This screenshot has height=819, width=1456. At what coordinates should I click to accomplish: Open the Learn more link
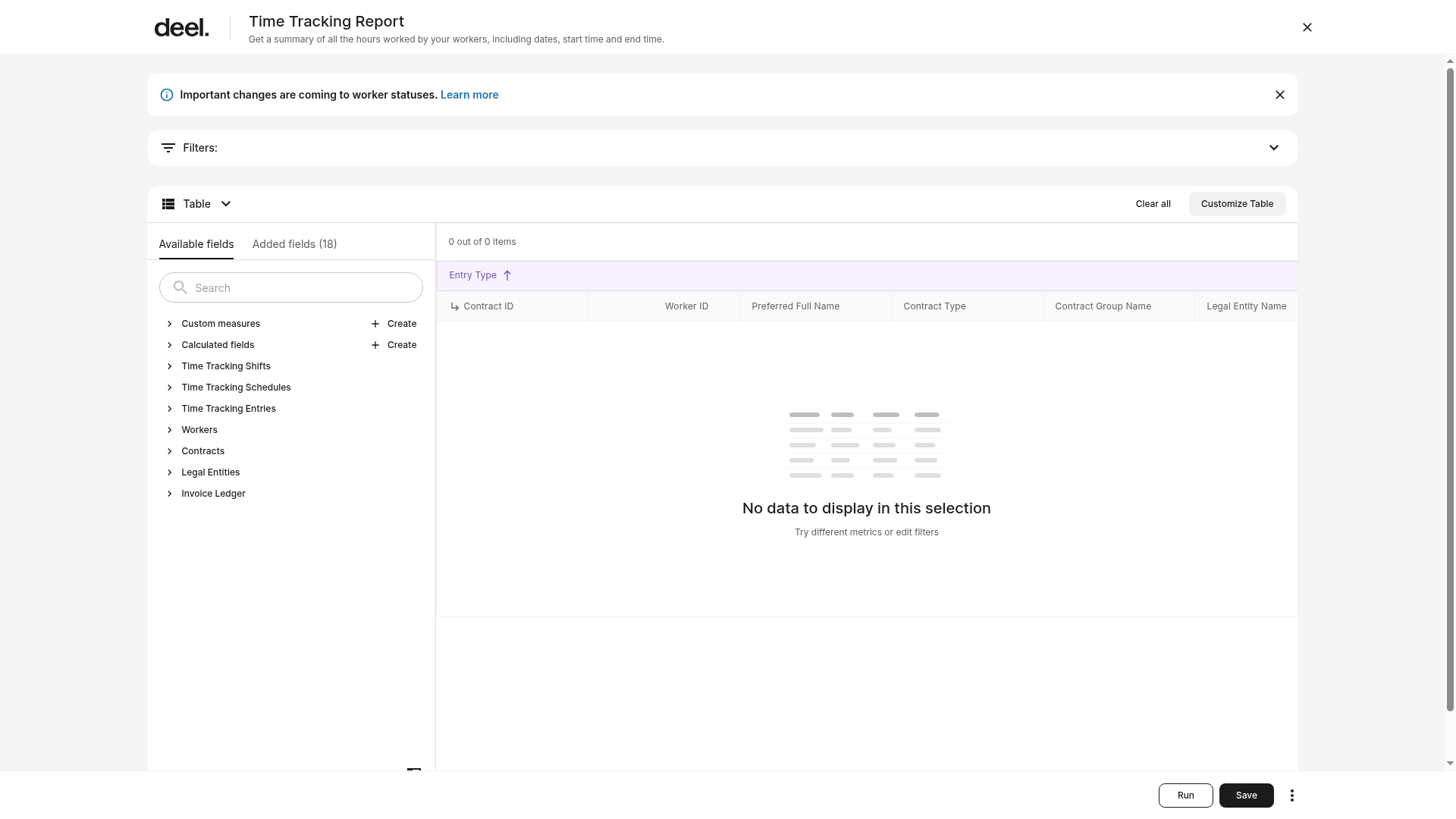click(x=469, y=95)
